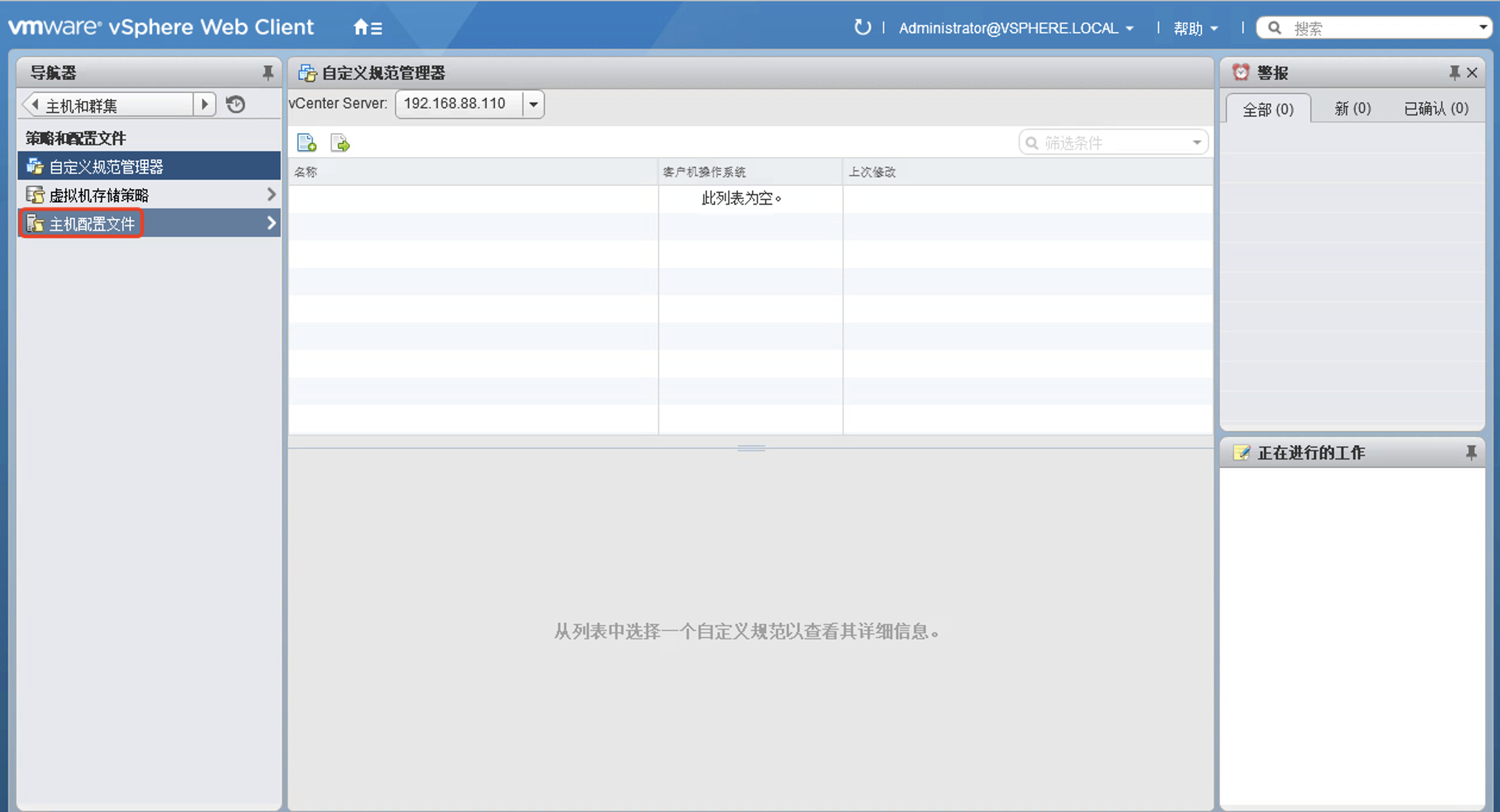Switch to the 新 (0) alarms tab

point(1352,108)
